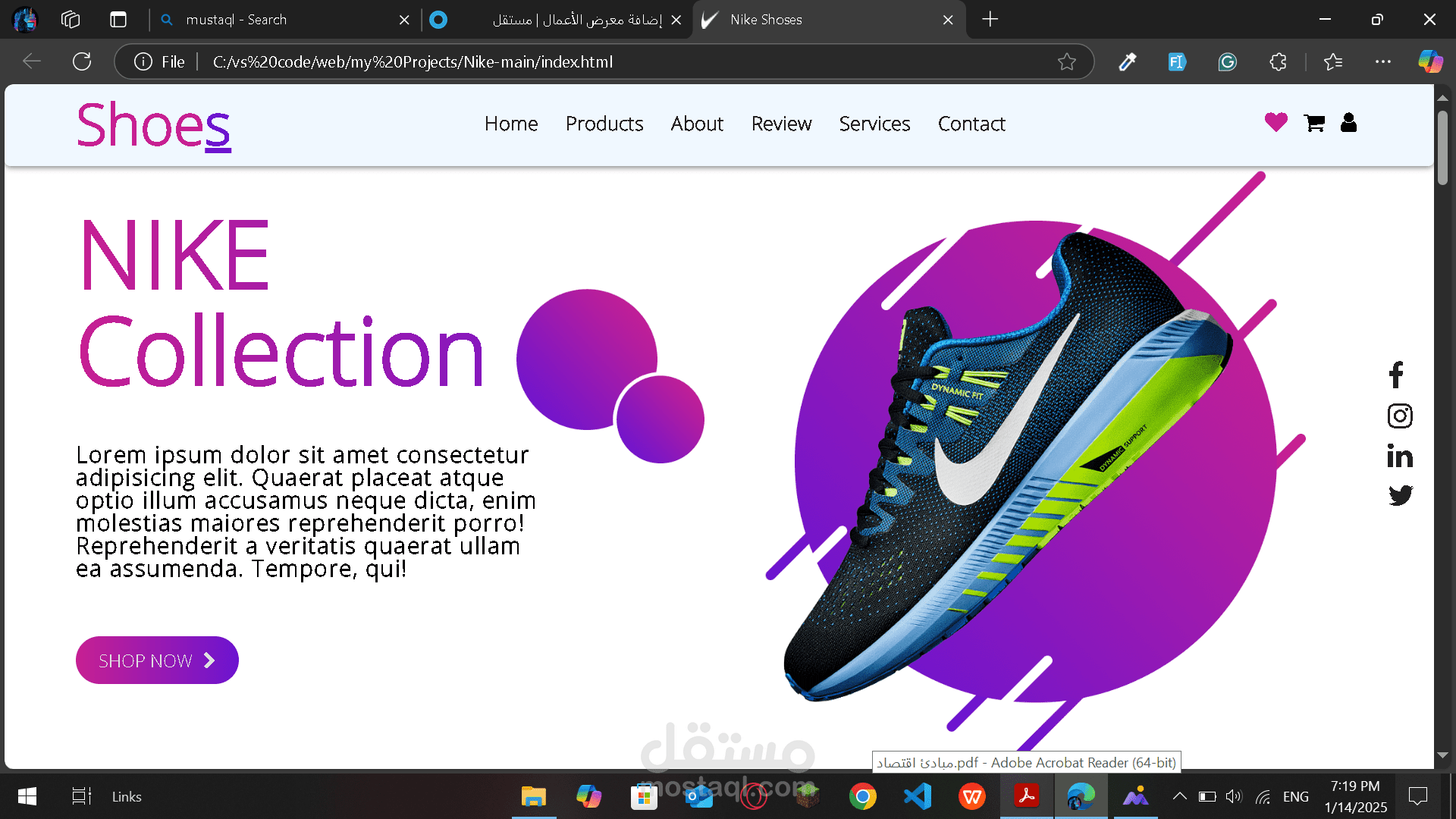Open the shopping cart icon
Image resolution: width=1456 pixels, height=819 pixels.
pyautogui.click(x=1313, y=123)
